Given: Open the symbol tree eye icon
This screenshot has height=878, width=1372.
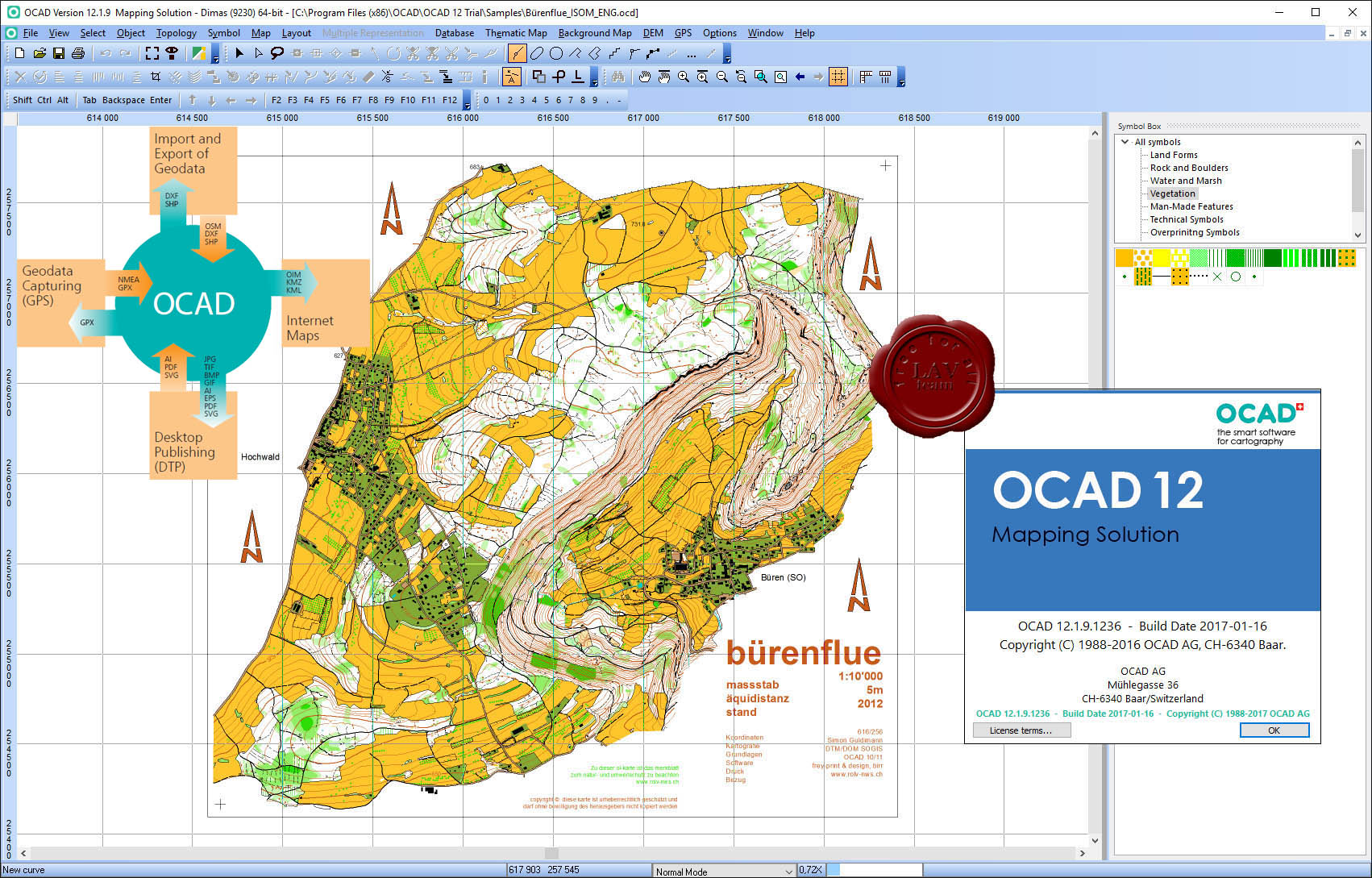Looking at the screenshot, I should pyautogui.click(x=172, y=53).
